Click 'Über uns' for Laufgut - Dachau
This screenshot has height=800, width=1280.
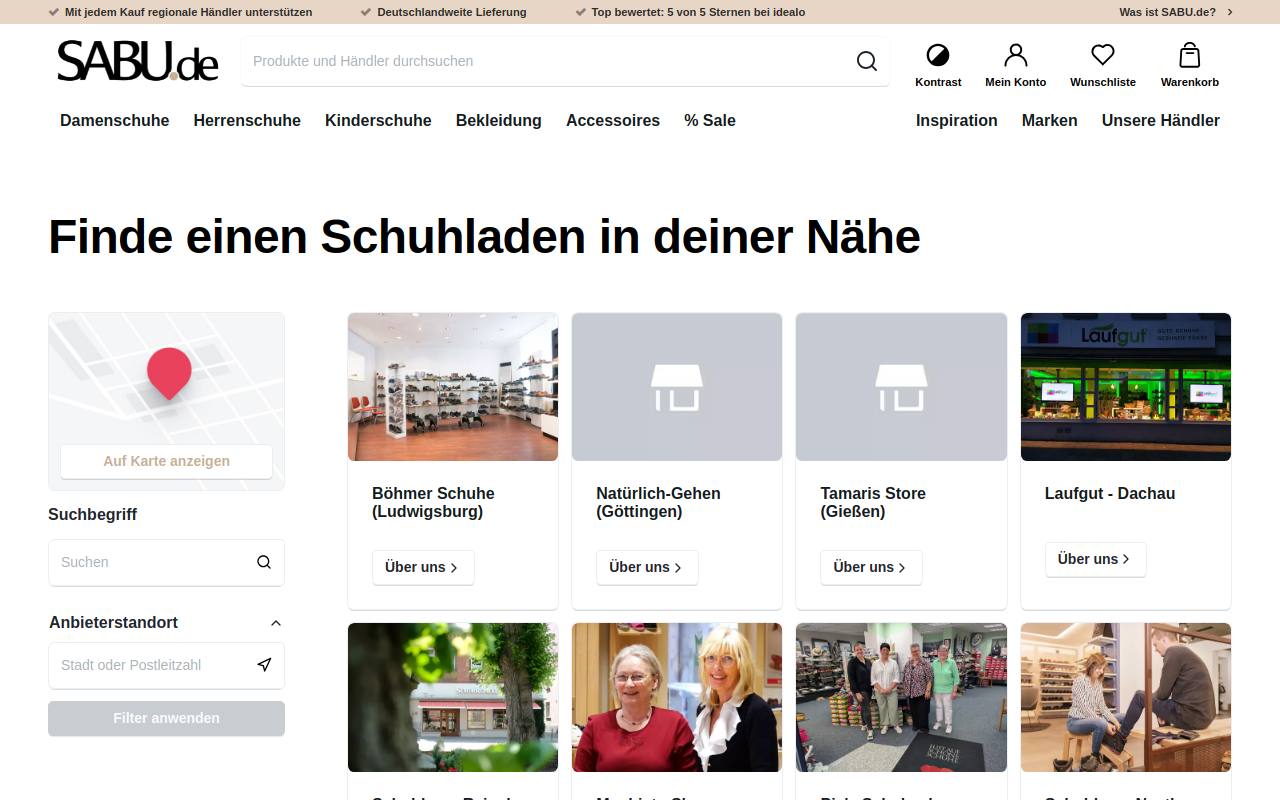click(x=1095, y=559)
